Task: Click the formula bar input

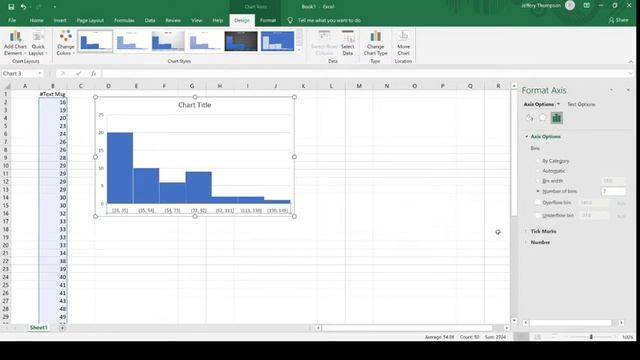Action: click(363, 73)
